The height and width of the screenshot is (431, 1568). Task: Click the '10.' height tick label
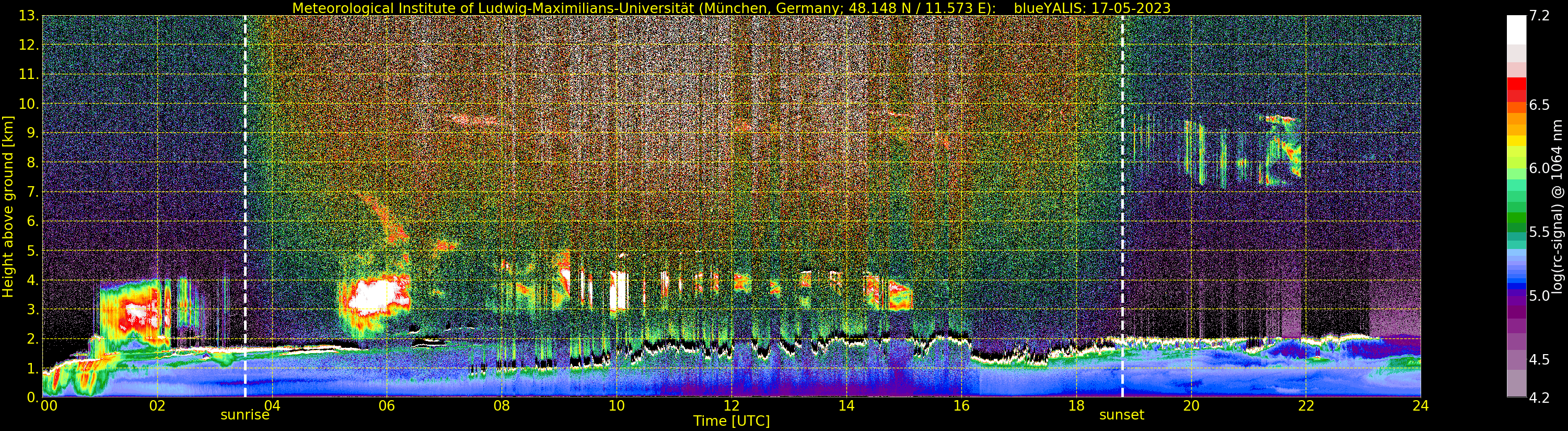point(29,104)
